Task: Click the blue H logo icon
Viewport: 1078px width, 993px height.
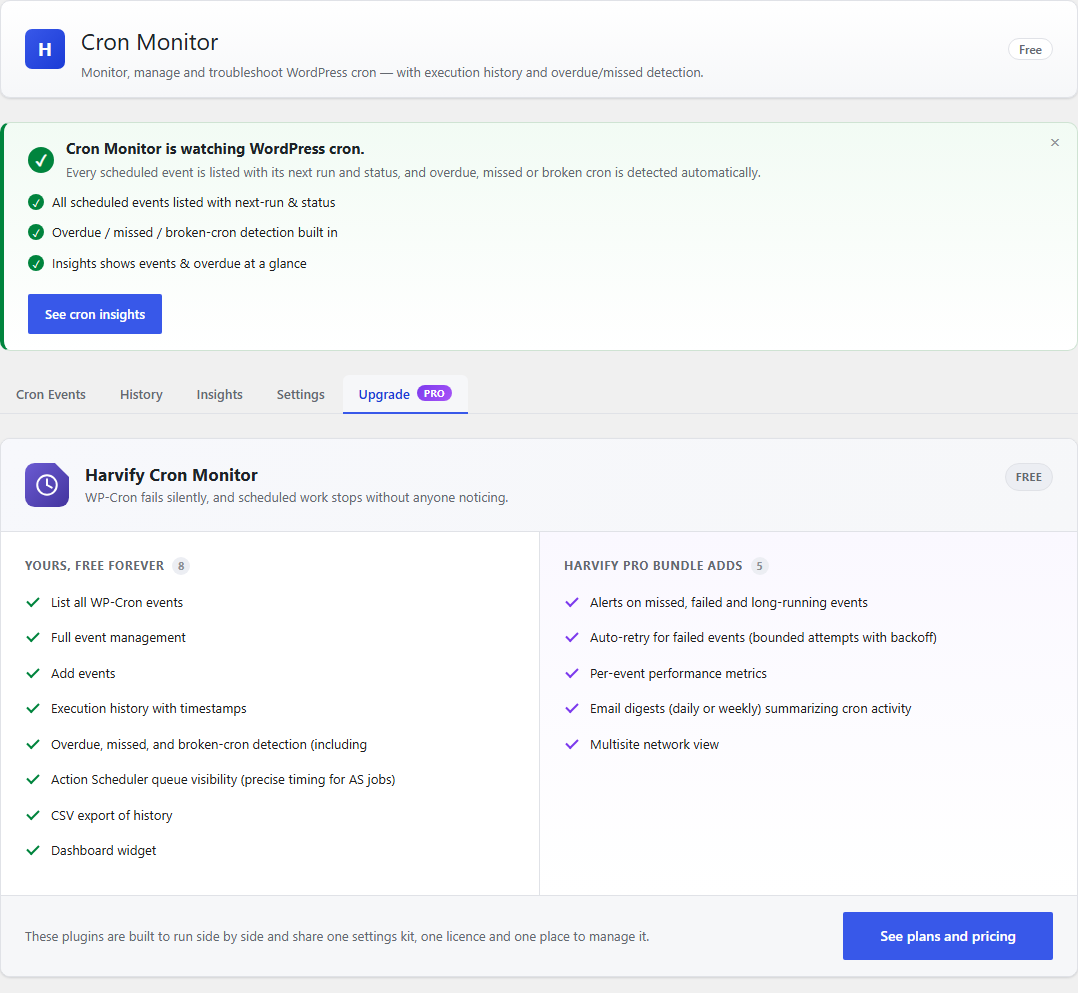Action: (45, 49)
